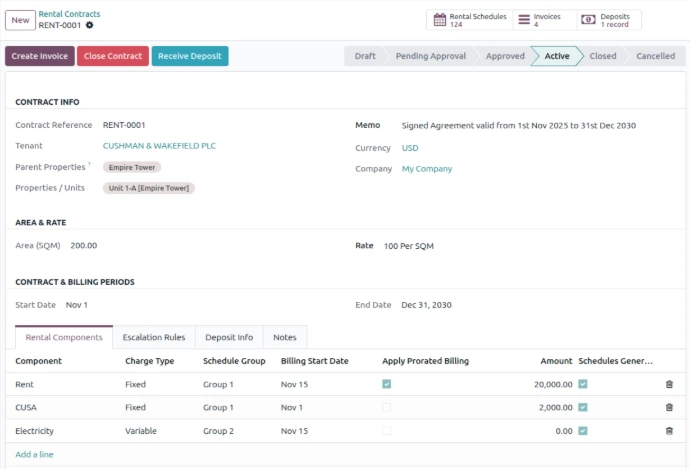Viewport: 690px width, 469px height.
Task: Open the Deposits money icon
Action: coord(589,20)
